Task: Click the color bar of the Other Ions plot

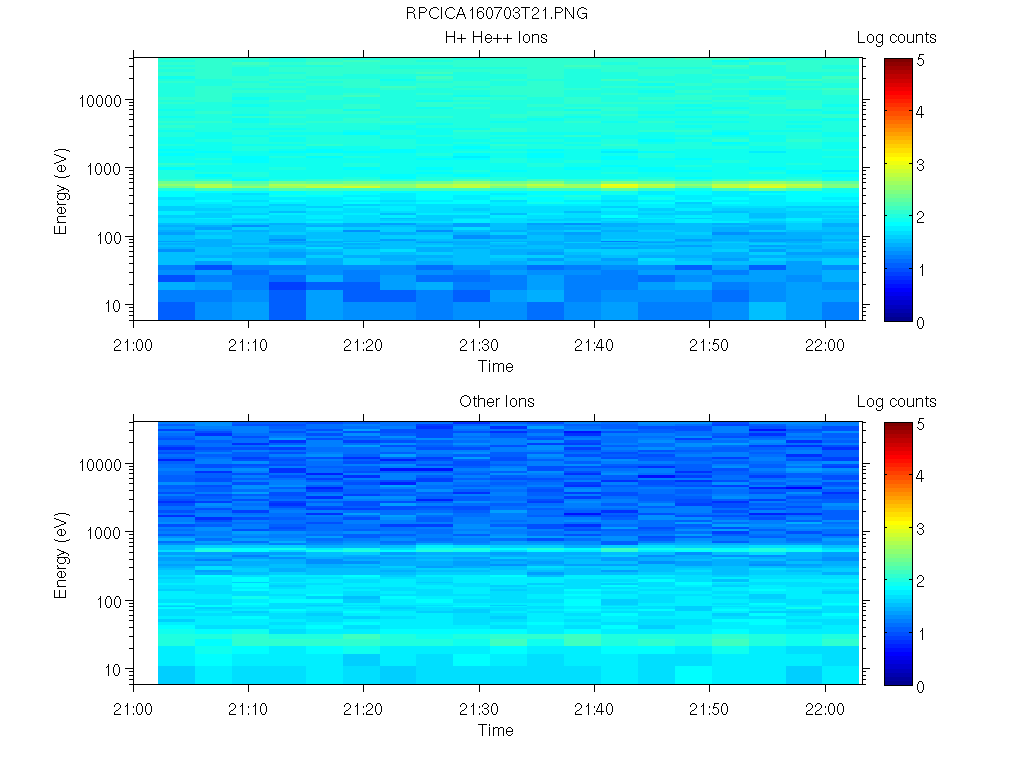Action: pos(898,554)
